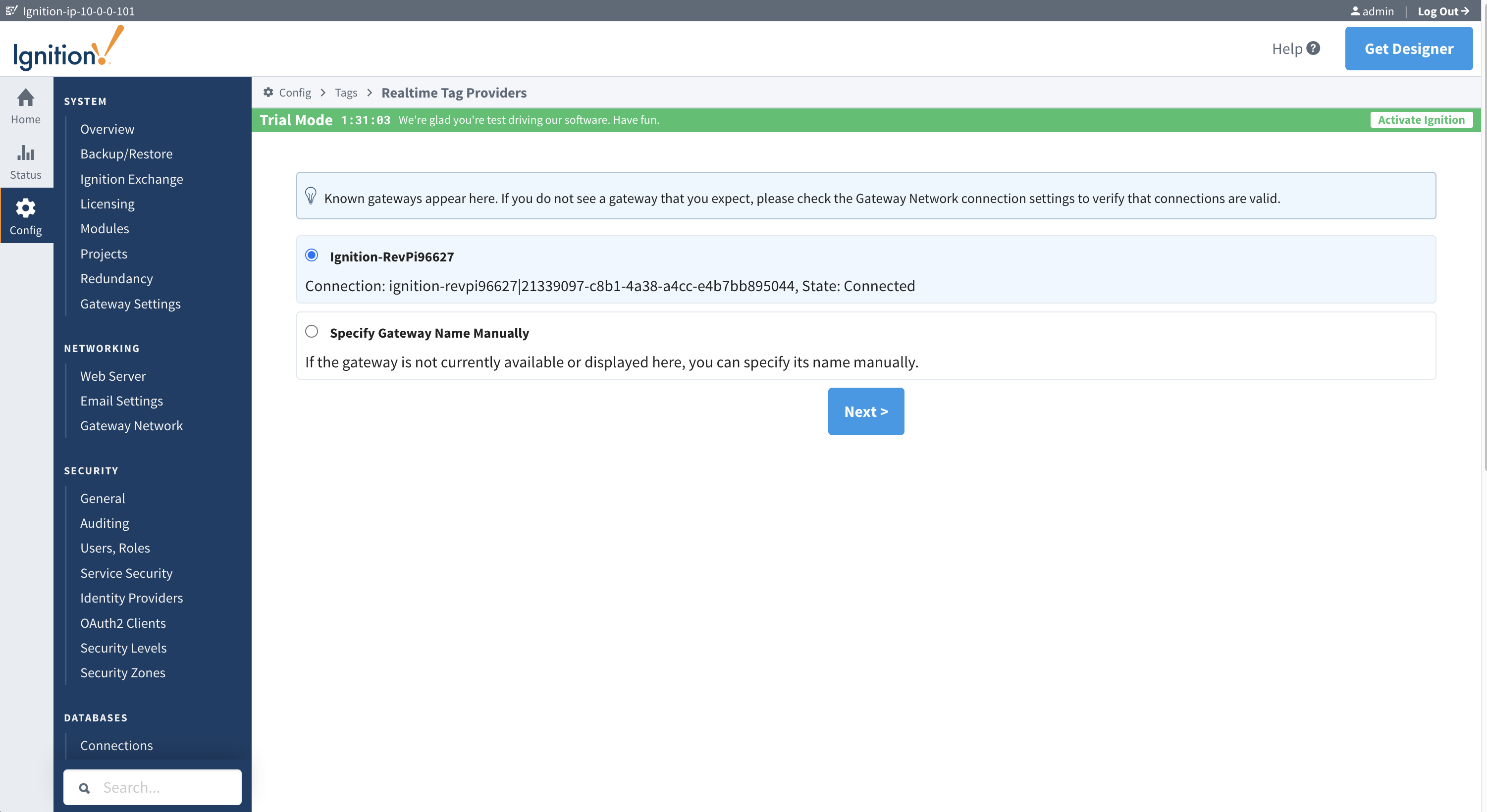
Task: Open Gateway Network settings page
Action: pyautogui.click(x=131, y=425)
